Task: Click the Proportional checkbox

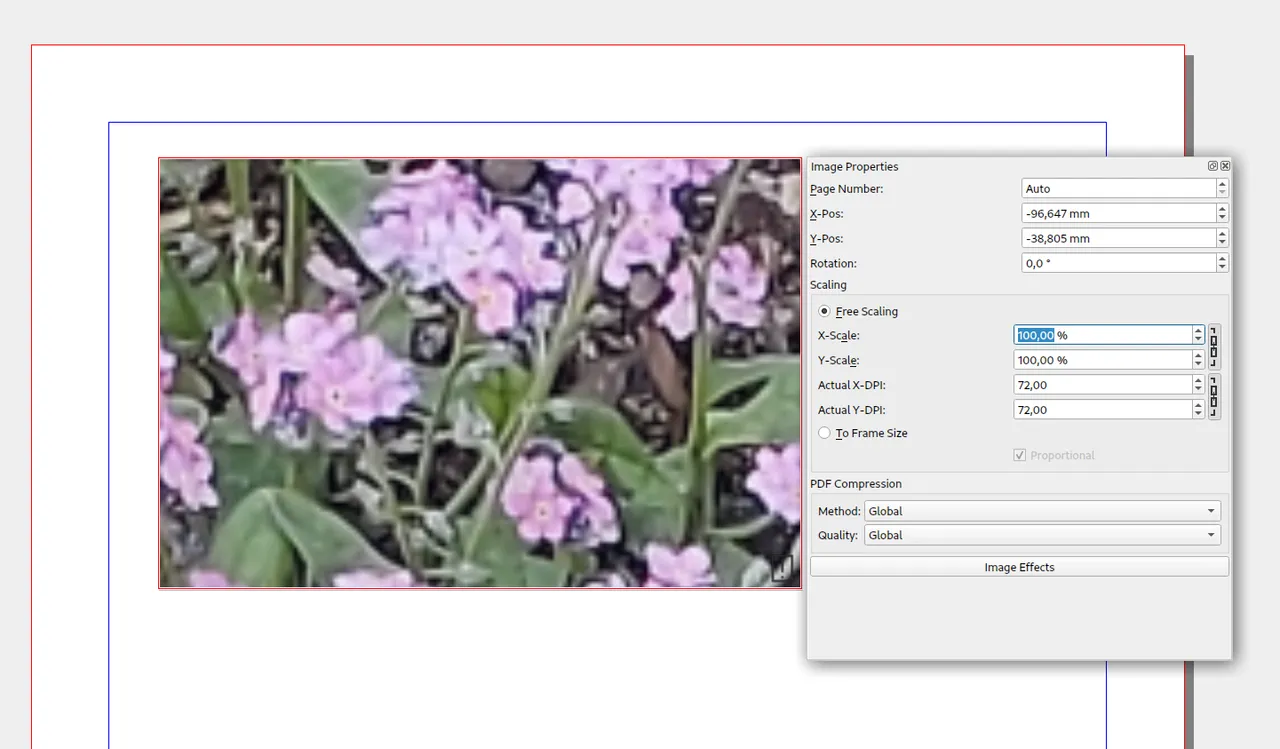Action: point(1020,455)
